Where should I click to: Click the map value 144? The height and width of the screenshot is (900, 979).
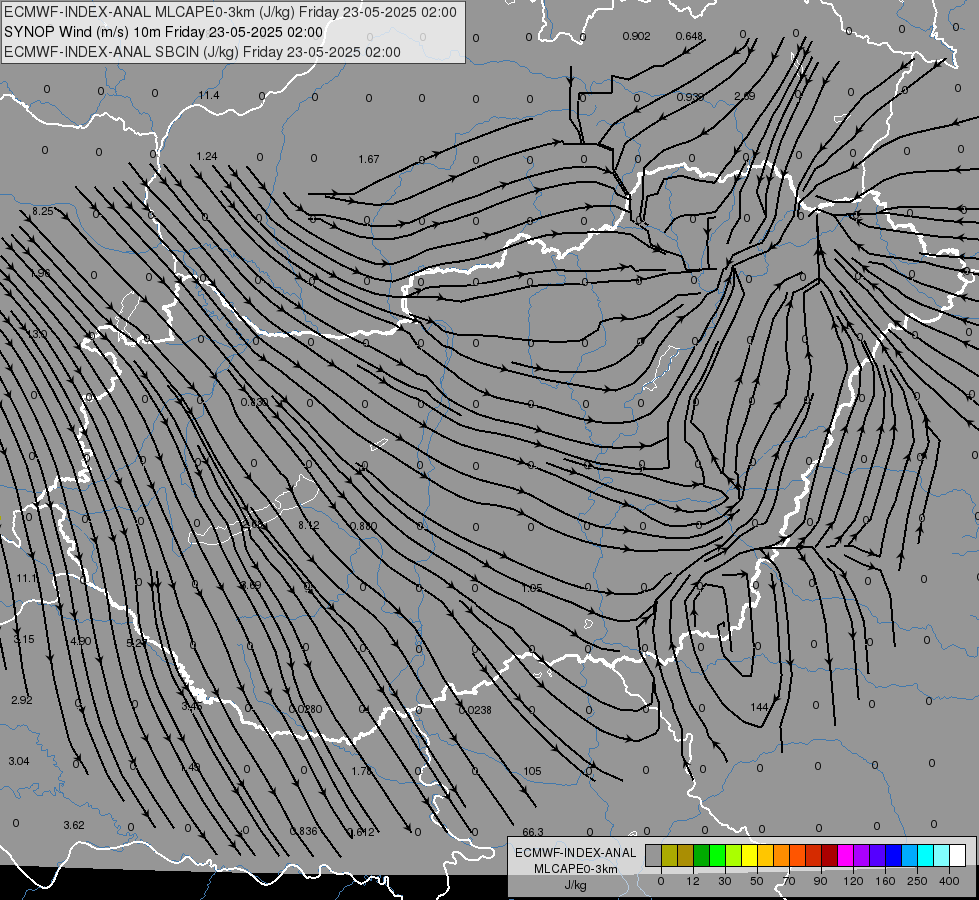(x=759, y=707)
